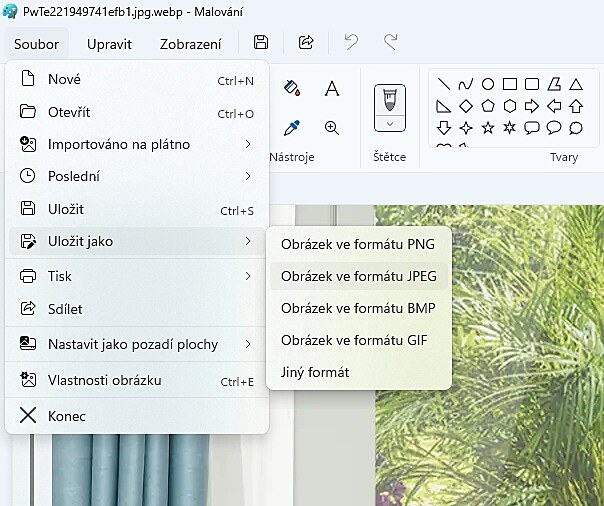Activate the Magnifier zoom tool
604x506 pixels.
[x=332, y=128]
